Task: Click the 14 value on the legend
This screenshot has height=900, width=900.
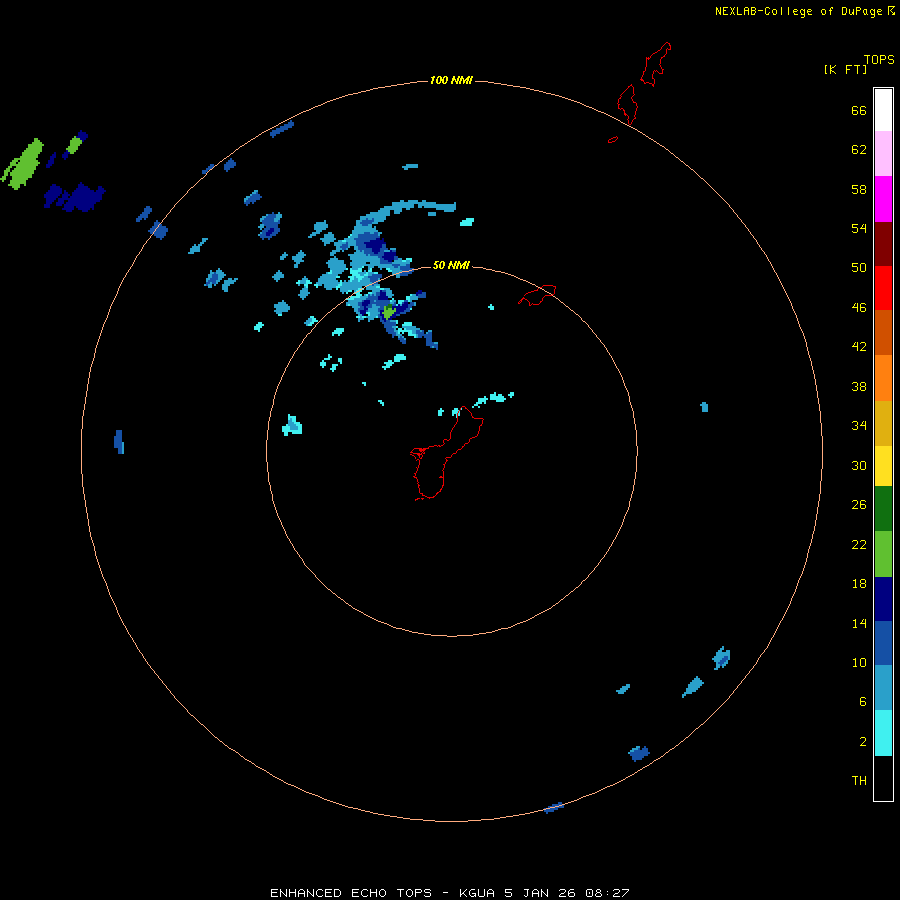Action: (859, 623)
